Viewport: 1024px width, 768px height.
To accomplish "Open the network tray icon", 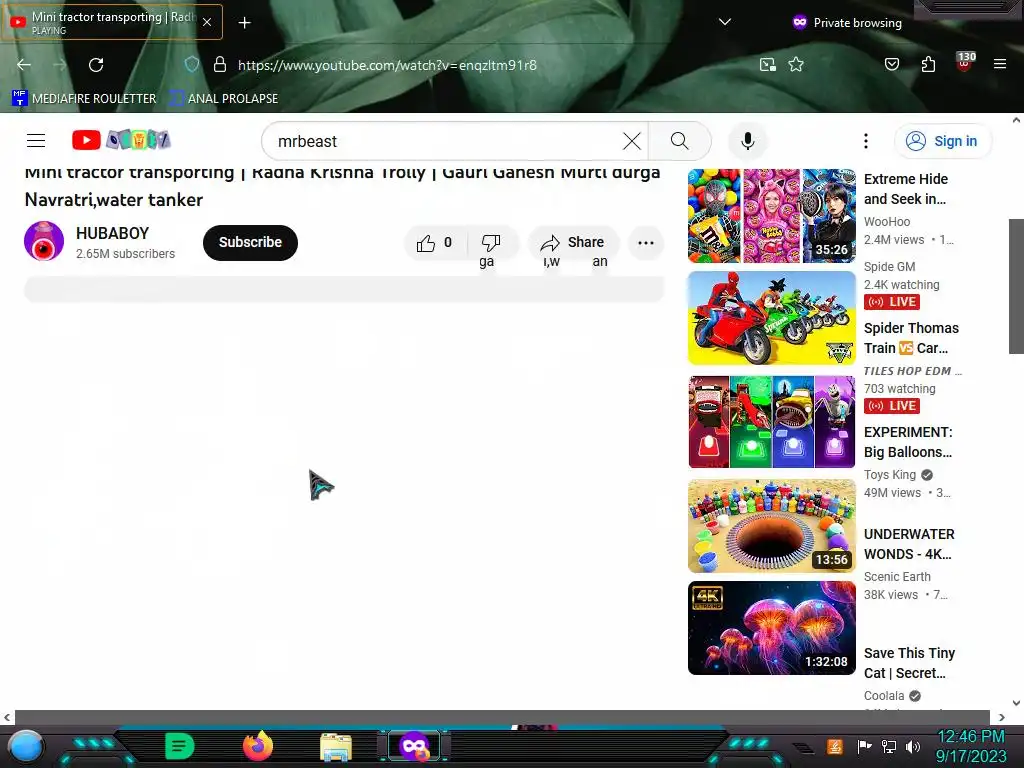I will click(889, 746).
